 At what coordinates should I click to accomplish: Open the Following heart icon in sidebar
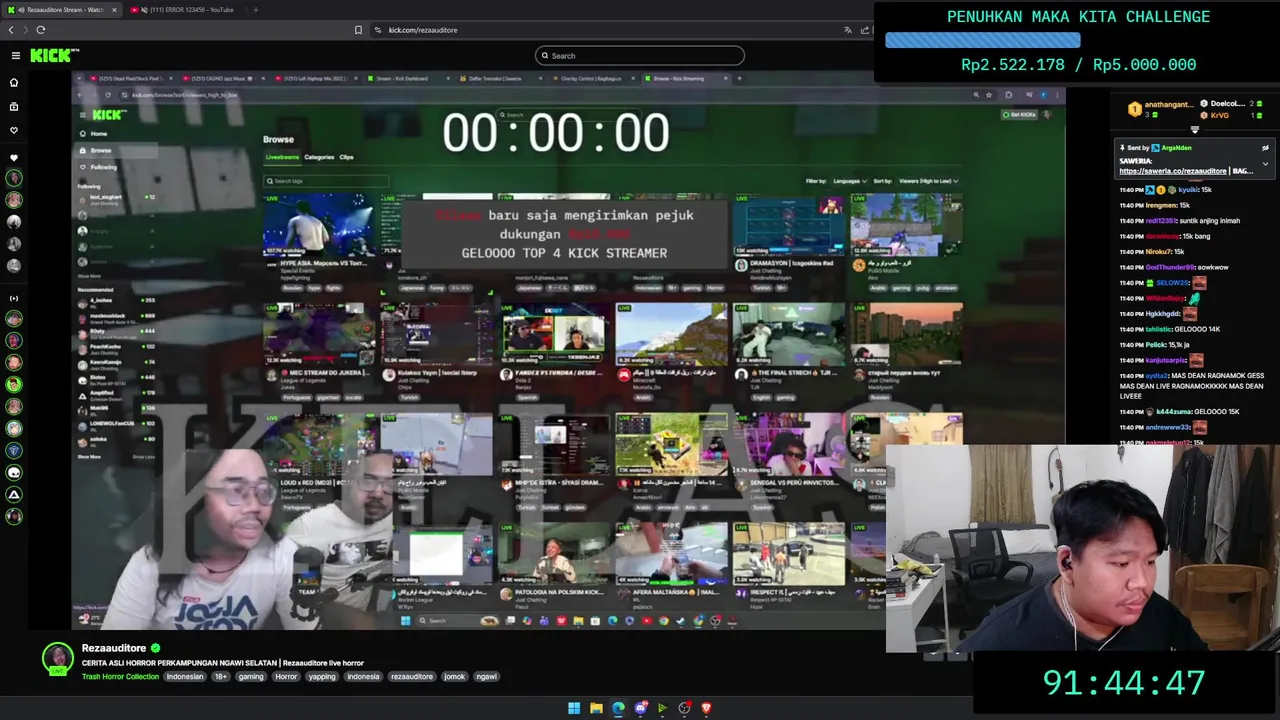14,130
